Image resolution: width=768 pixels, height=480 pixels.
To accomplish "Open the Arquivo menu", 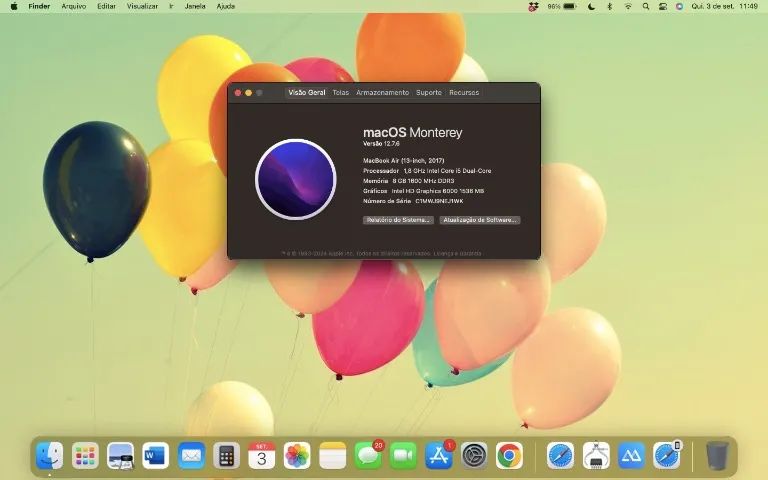I will [73, 6].
